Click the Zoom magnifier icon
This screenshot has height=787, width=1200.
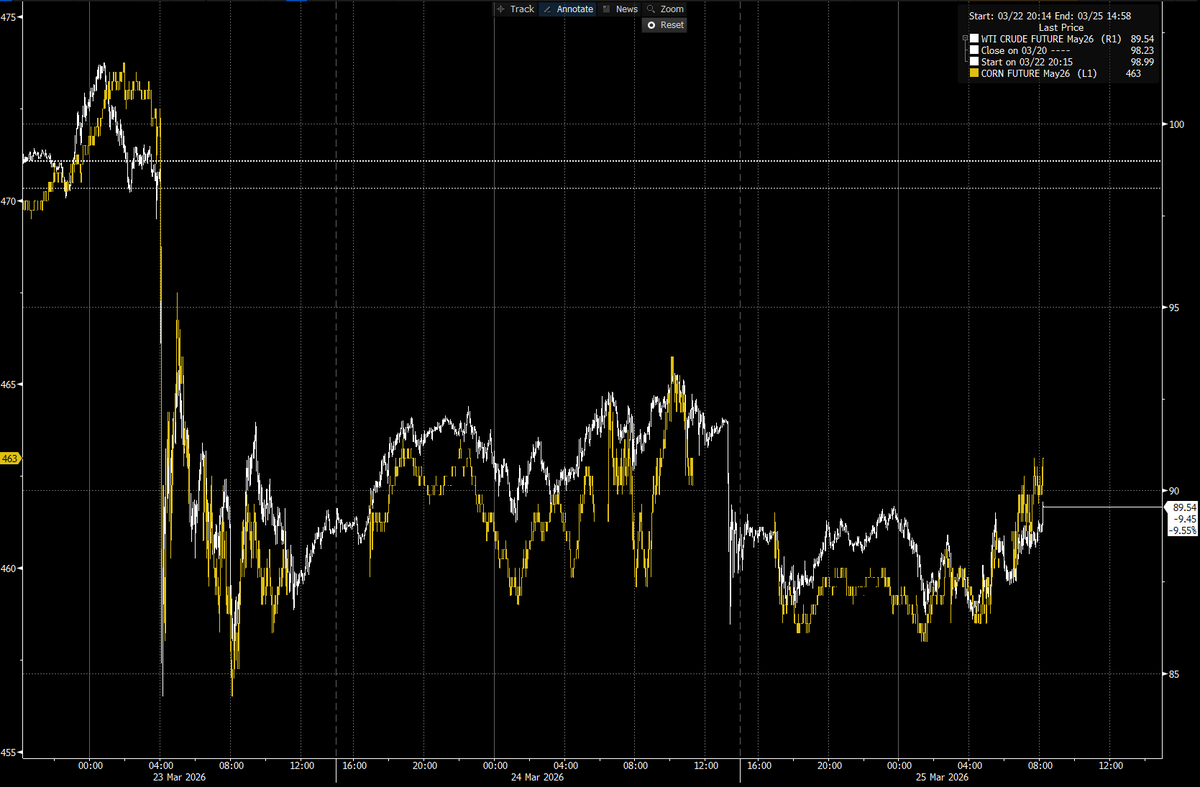(x=651, y=9)
